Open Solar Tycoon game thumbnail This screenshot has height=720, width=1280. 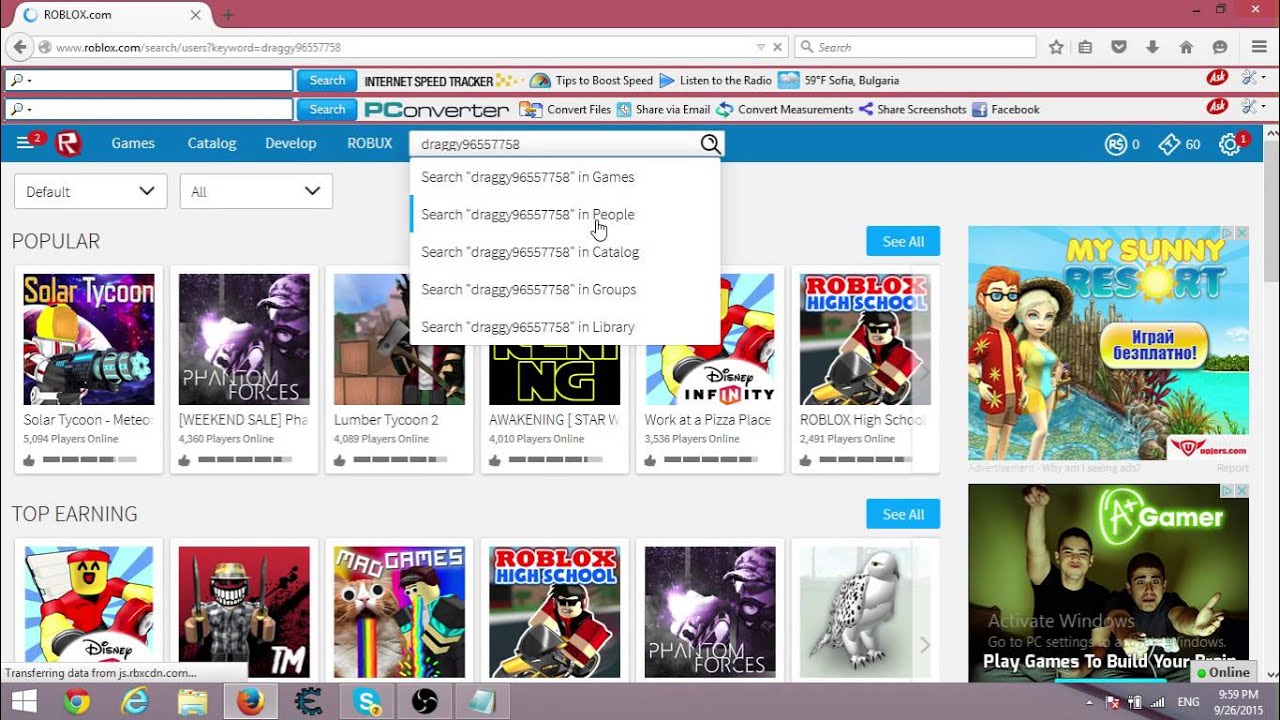click(x=89, y=339)
